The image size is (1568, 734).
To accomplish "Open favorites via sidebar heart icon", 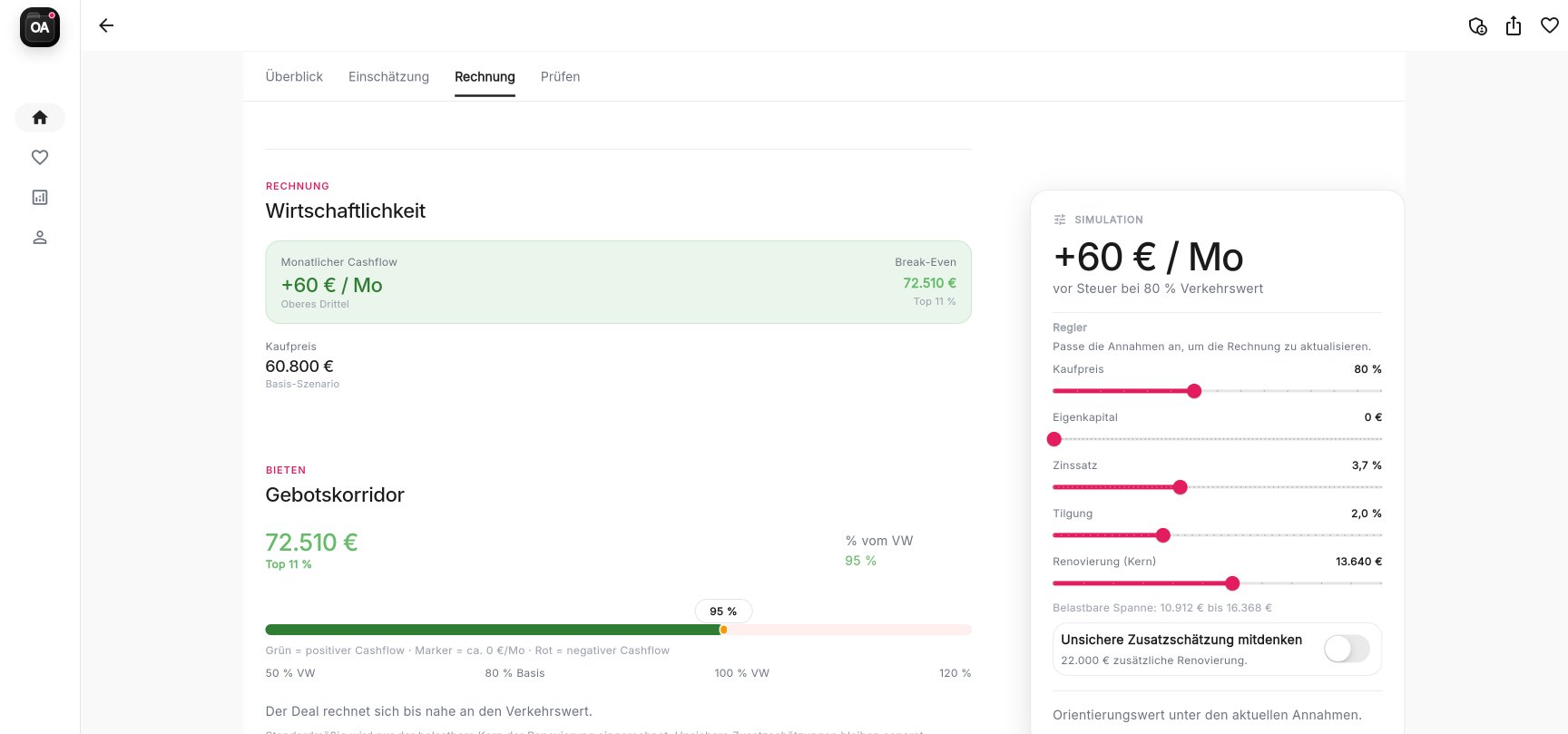I will (x=40, y=157).
